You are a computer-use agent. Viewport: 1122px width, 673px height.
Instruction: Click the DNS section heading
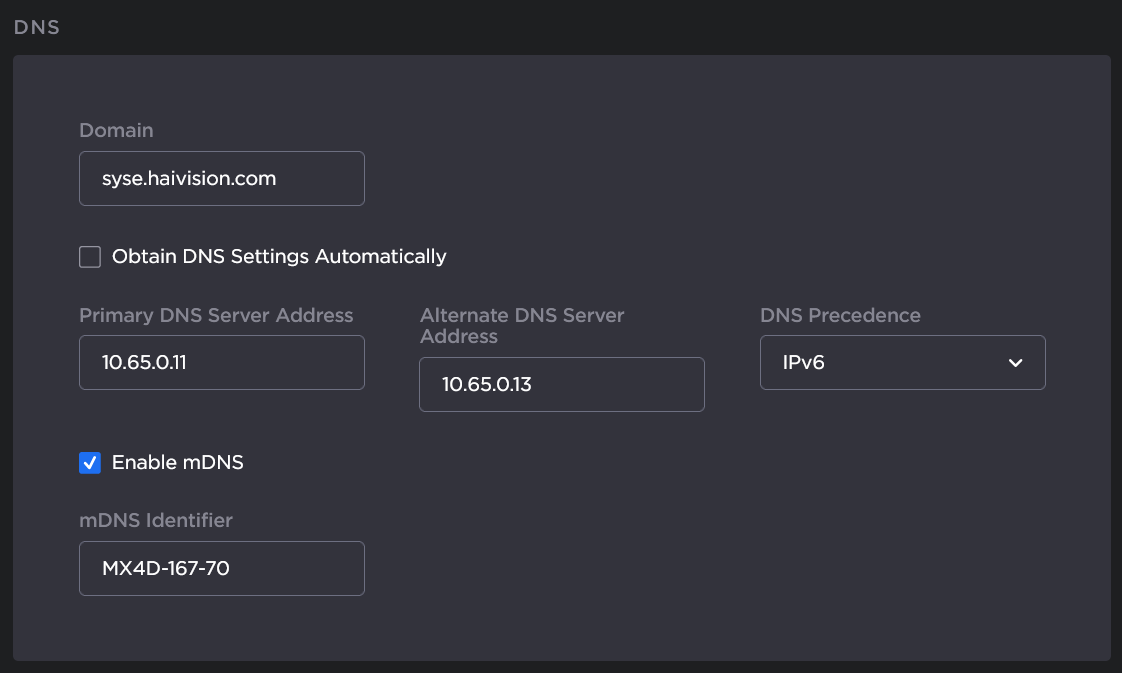click(x=37, y=28)
